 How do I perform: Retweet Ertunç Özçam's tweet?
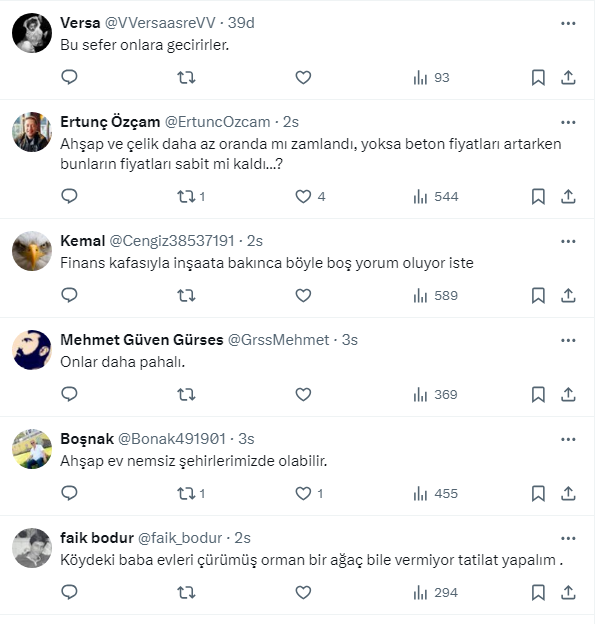(x=186, y=196)
